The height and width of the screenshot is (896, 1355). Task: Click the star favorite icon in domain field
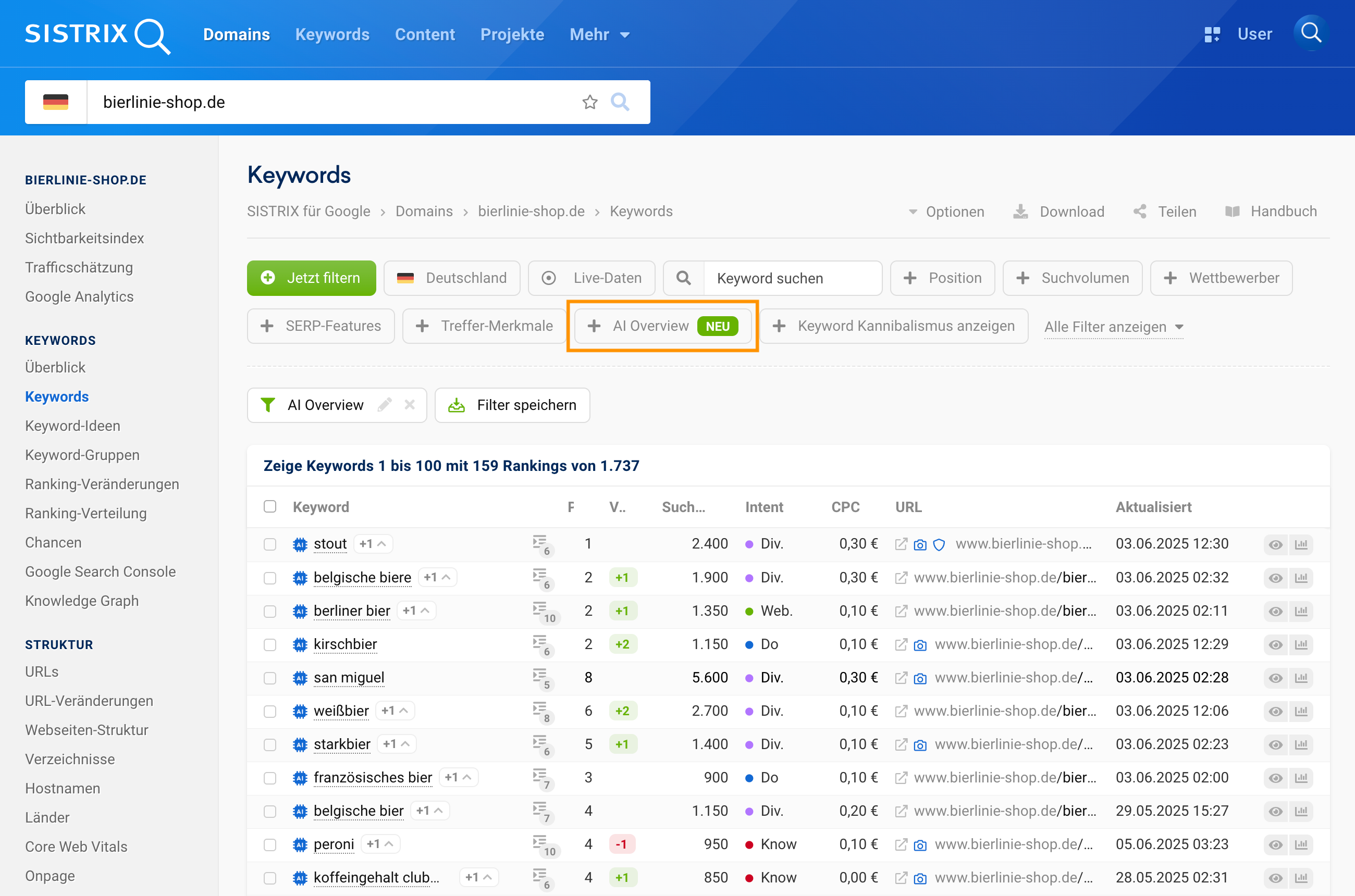(589, 102)
